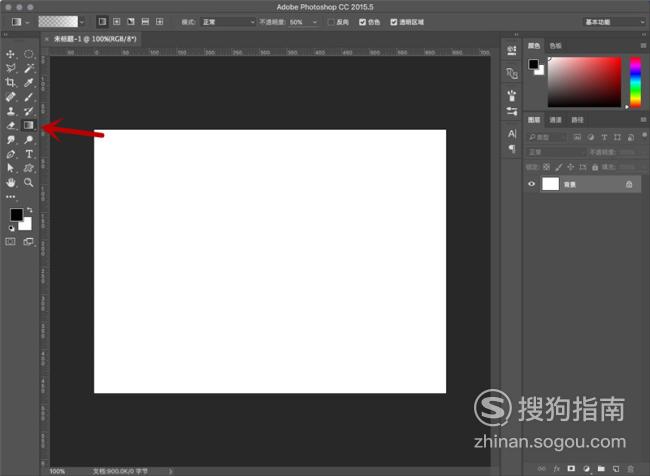Open the Mode (模式) dropdown in options bar
This screenshot has width=650, height=476.
point(228,22)
